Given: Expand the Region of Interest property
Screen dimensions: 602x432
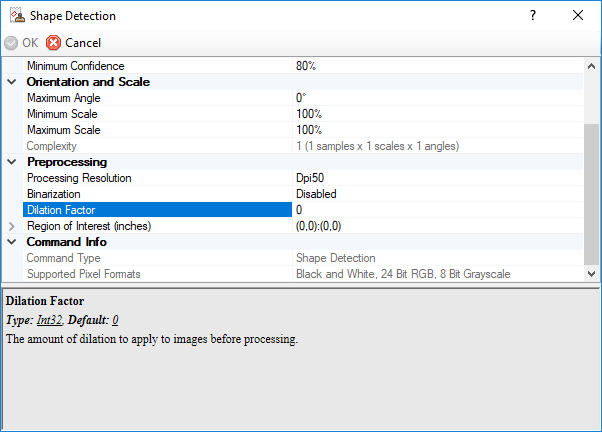Looking at the screenshot, I should coord(12,226).
